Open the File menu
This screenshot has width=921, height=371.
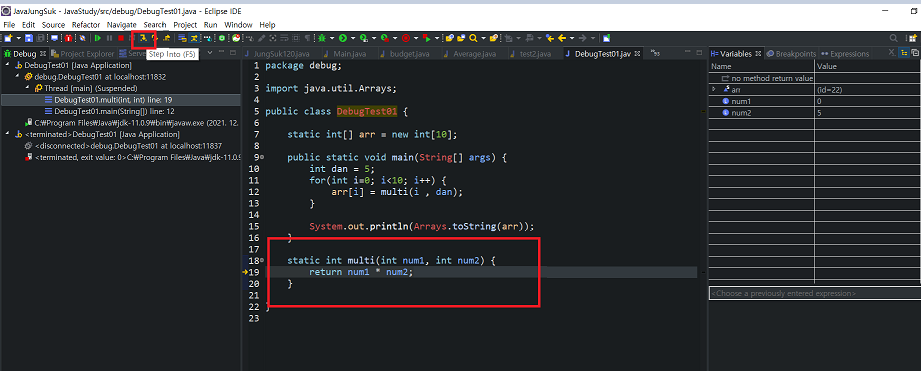[9, 25]
